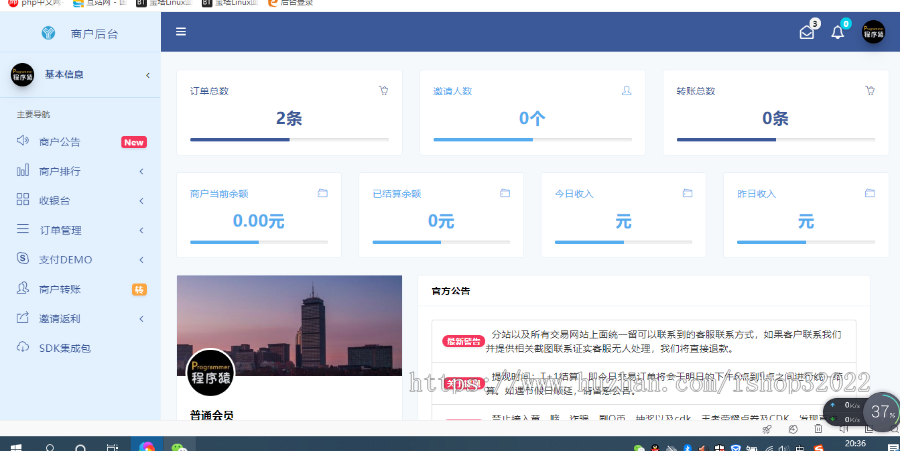Open the 邀请返利 menu item

point(80,318)
